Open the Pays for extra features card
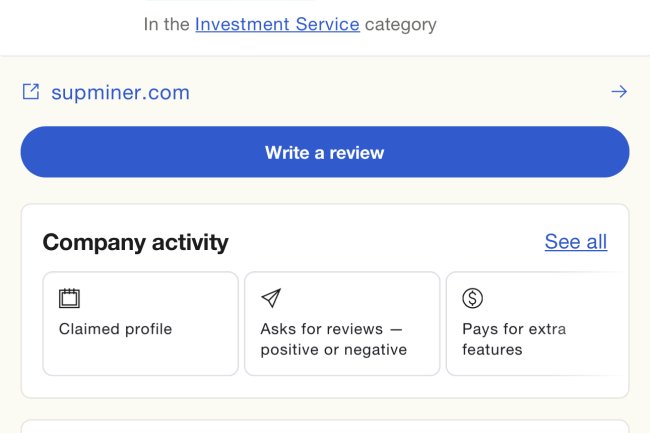 (x=535, y=323)
